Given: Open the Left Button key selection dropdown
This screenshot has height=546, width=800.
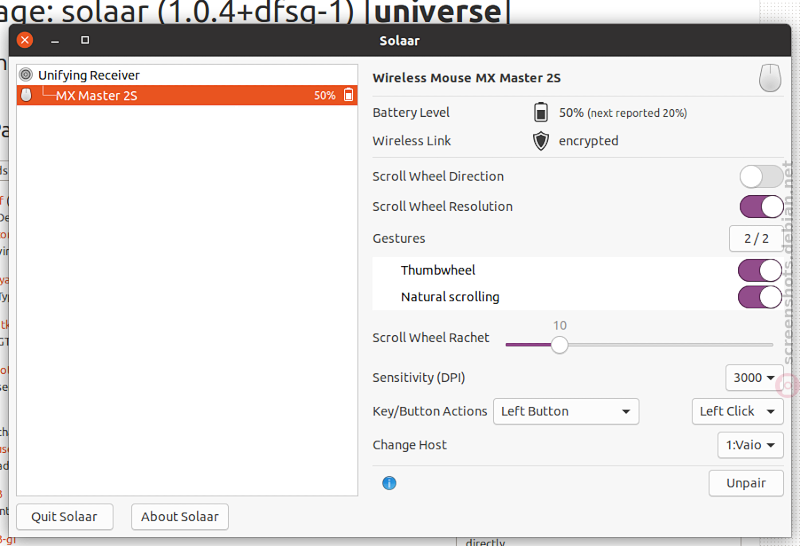Looking at the screenshot, I should [x=566, y=411].
